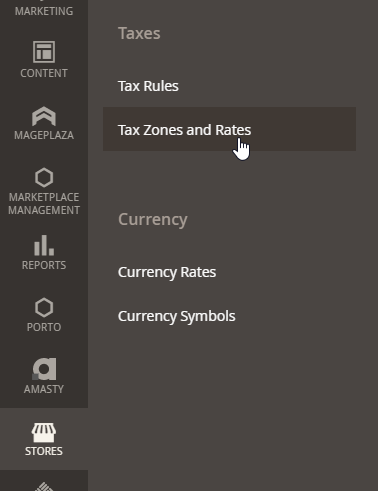The width and height of the screenshot is (378, 491).
Task: Select the Amasty logo icon
Action: tap(44, 369)
